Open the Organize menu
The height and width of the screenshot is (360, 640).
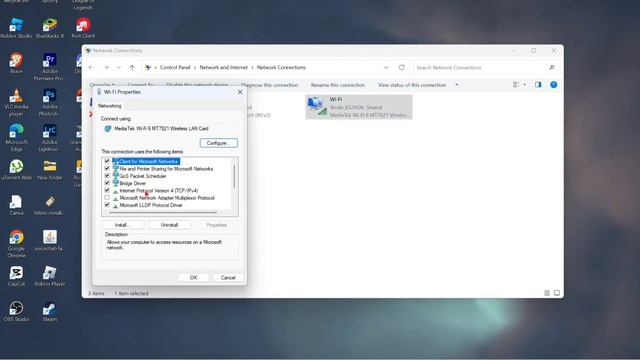click(102, 85)
